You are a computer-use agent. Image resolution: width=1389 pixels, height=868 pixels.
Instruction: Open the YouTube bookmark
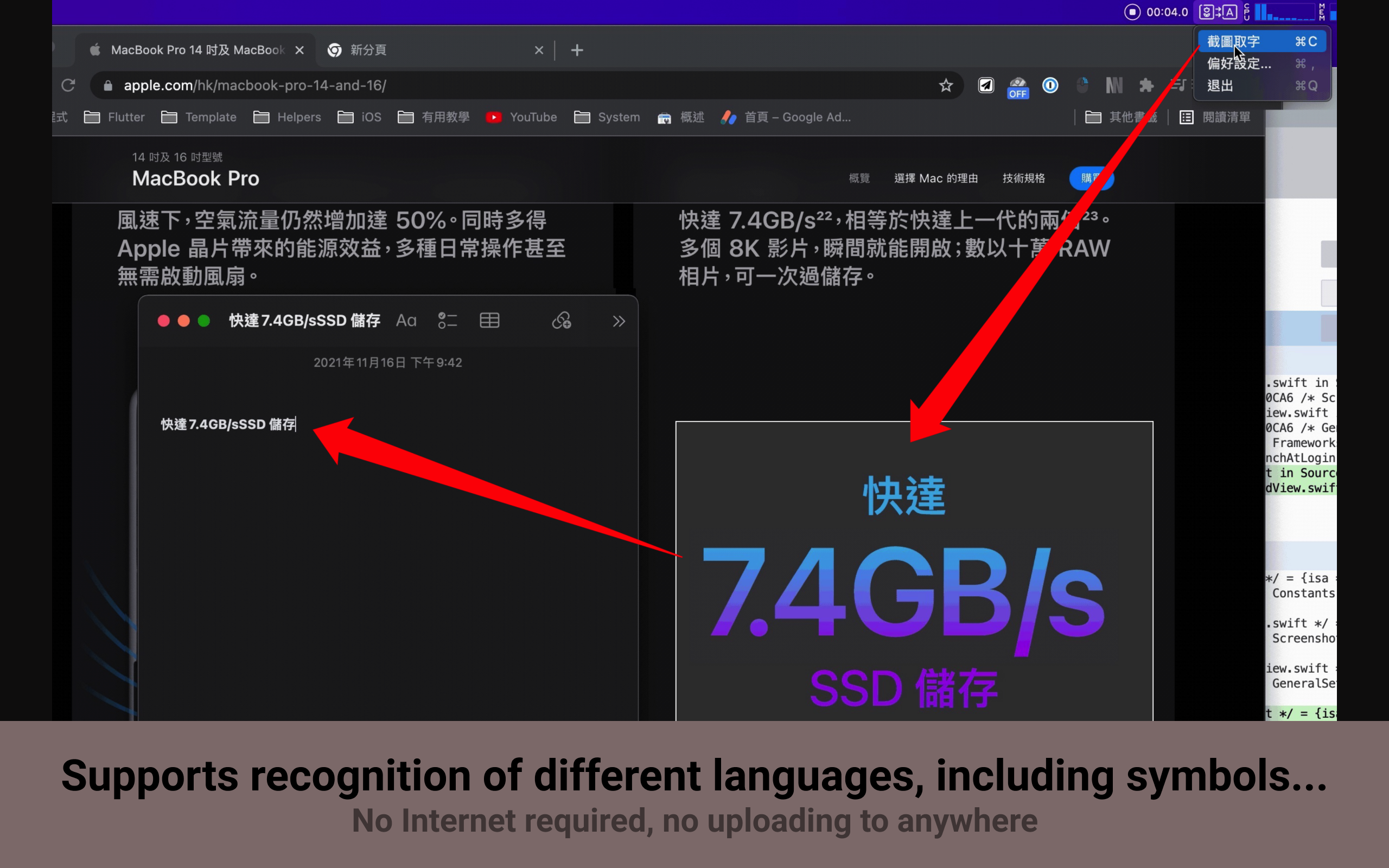521,117
